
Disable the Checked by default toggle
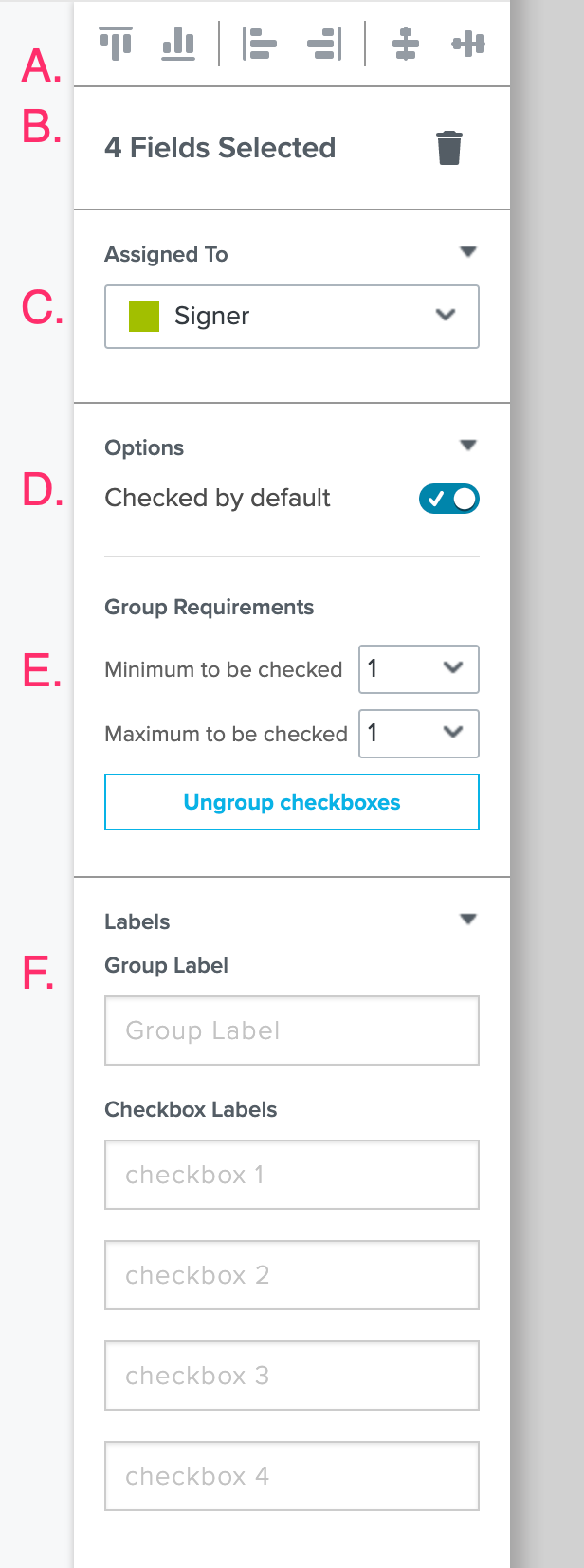click(x=448, y=498)
